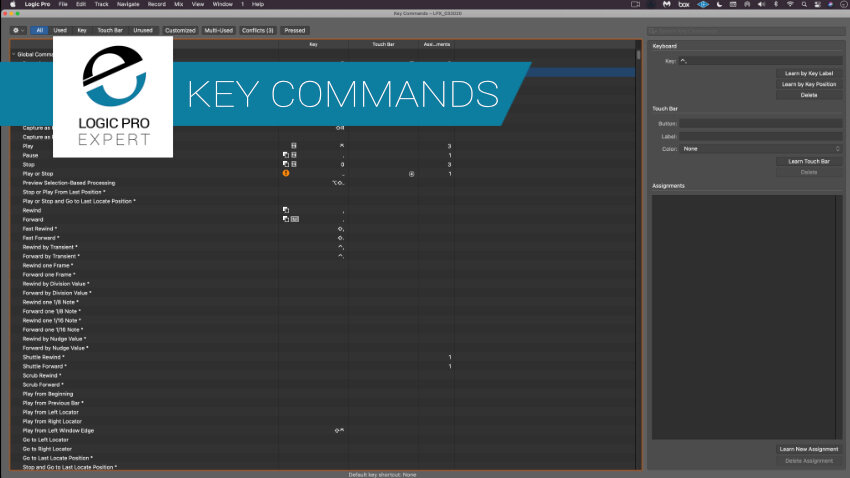Select "Rewind by Transient" command row

(x=323, y=247)
